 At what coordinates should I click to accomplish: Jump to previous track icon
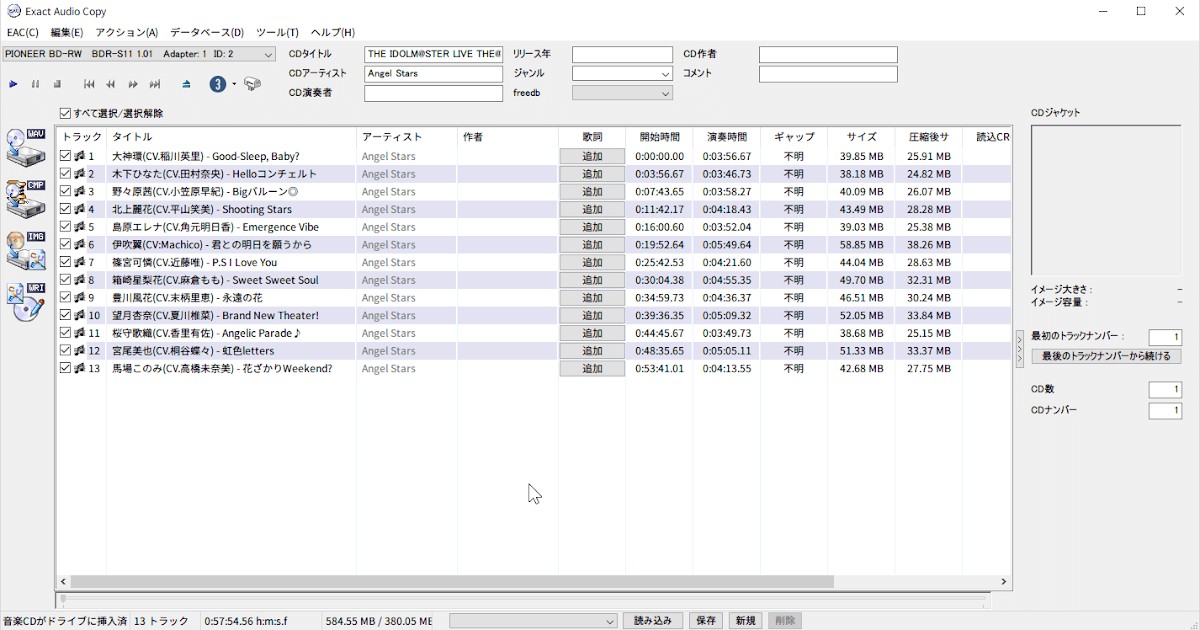89,85
